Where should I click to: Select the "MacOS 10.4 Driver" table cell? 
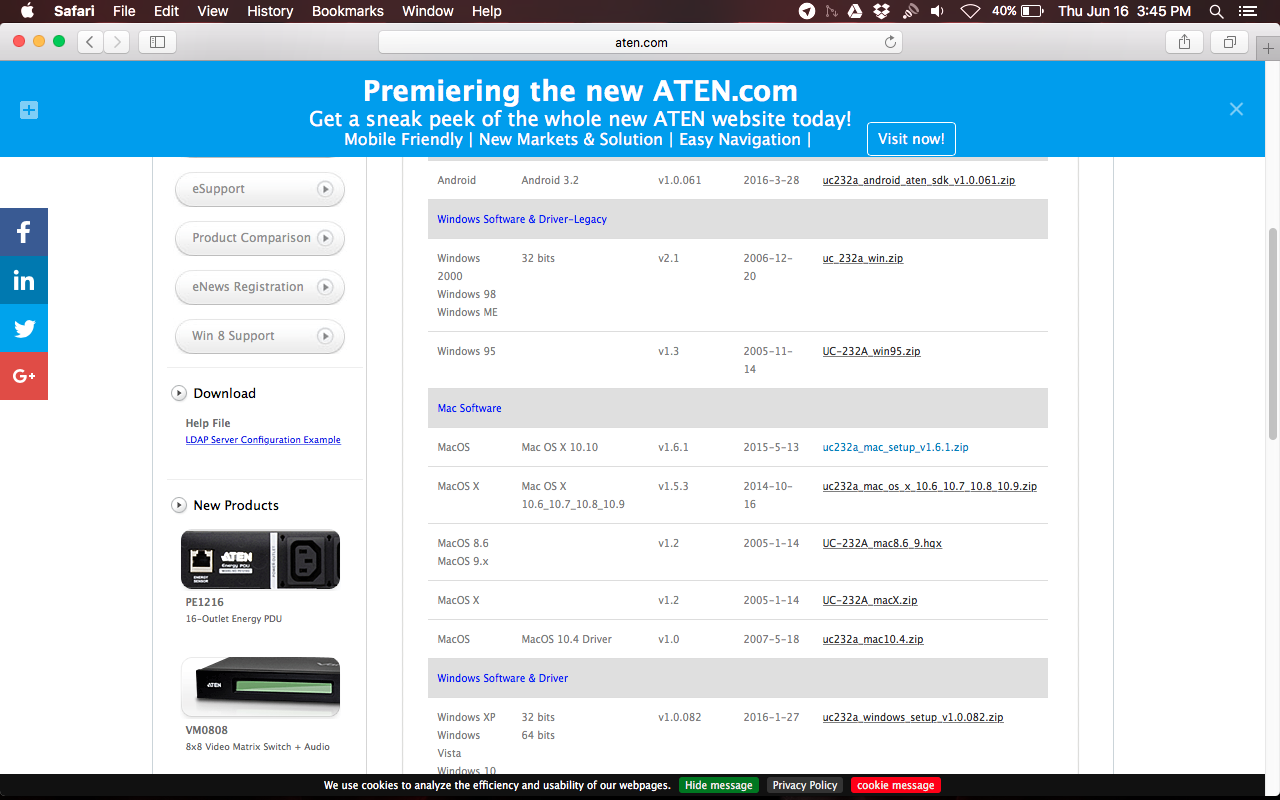coord(566,639)
